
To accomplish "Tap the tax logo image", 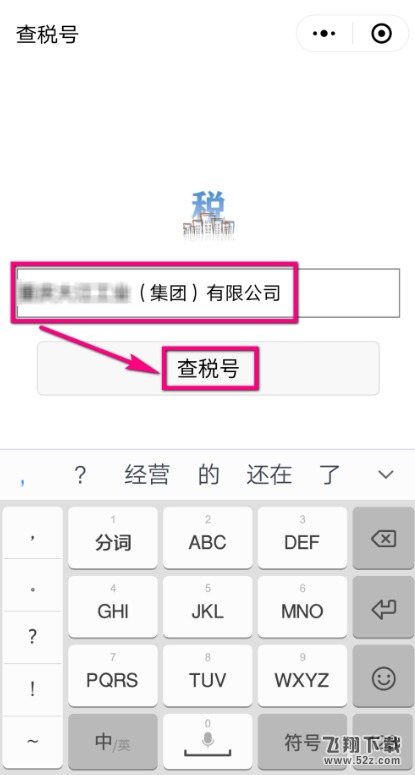I will (208, 215).
